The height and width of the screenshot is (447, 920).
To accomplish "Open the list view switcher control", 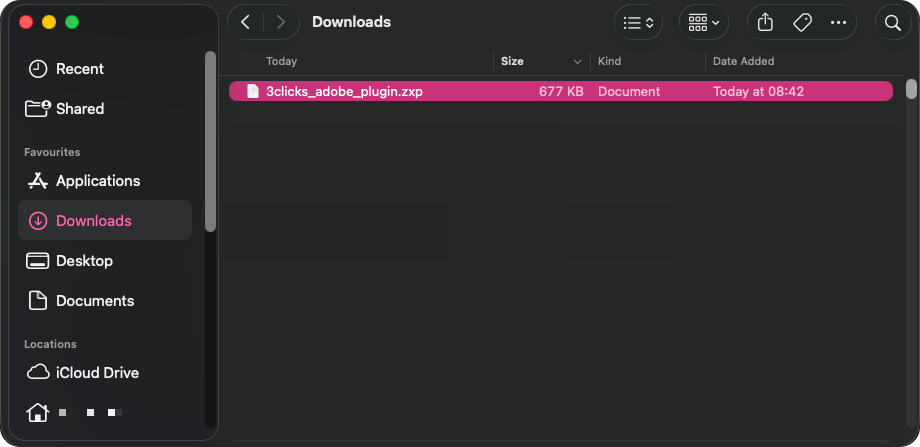I will tap(638, 22).
